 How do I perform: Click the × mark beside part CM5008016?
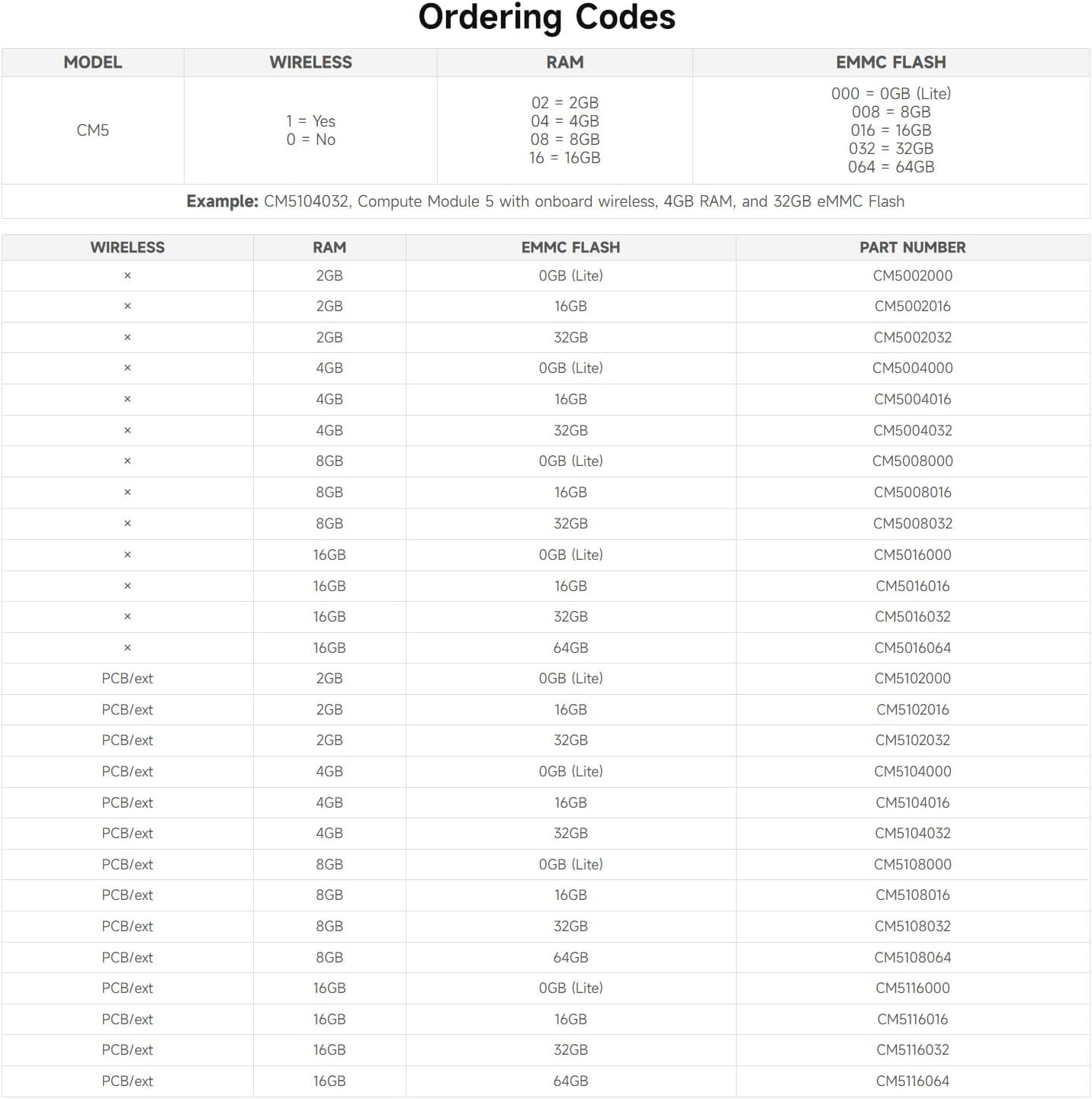click(x=127, y=493)
